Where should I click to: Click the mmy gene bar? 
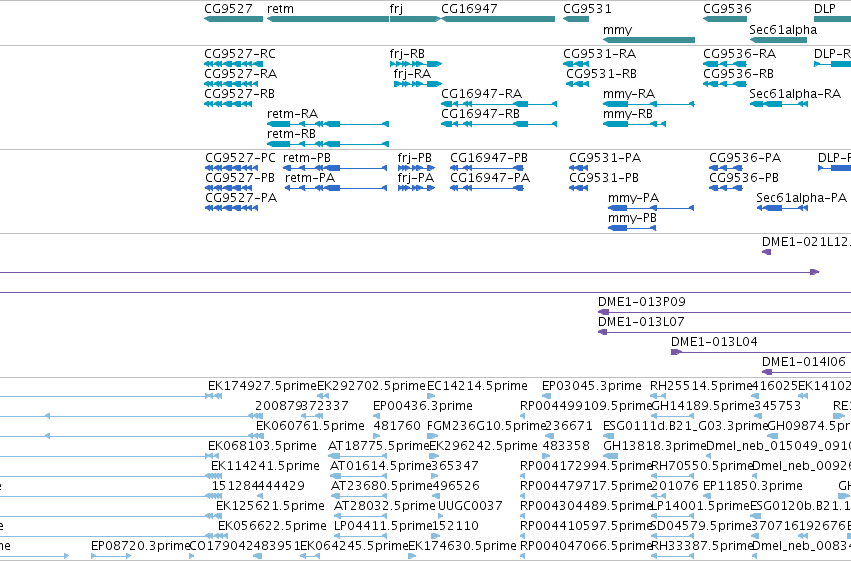point(649,40)
